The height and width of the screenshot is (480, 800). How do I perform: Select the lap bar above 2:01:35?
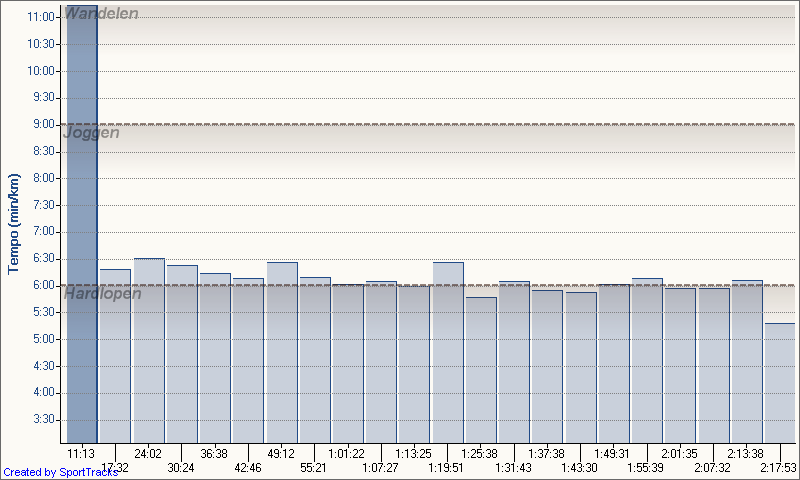click(680, 366)
